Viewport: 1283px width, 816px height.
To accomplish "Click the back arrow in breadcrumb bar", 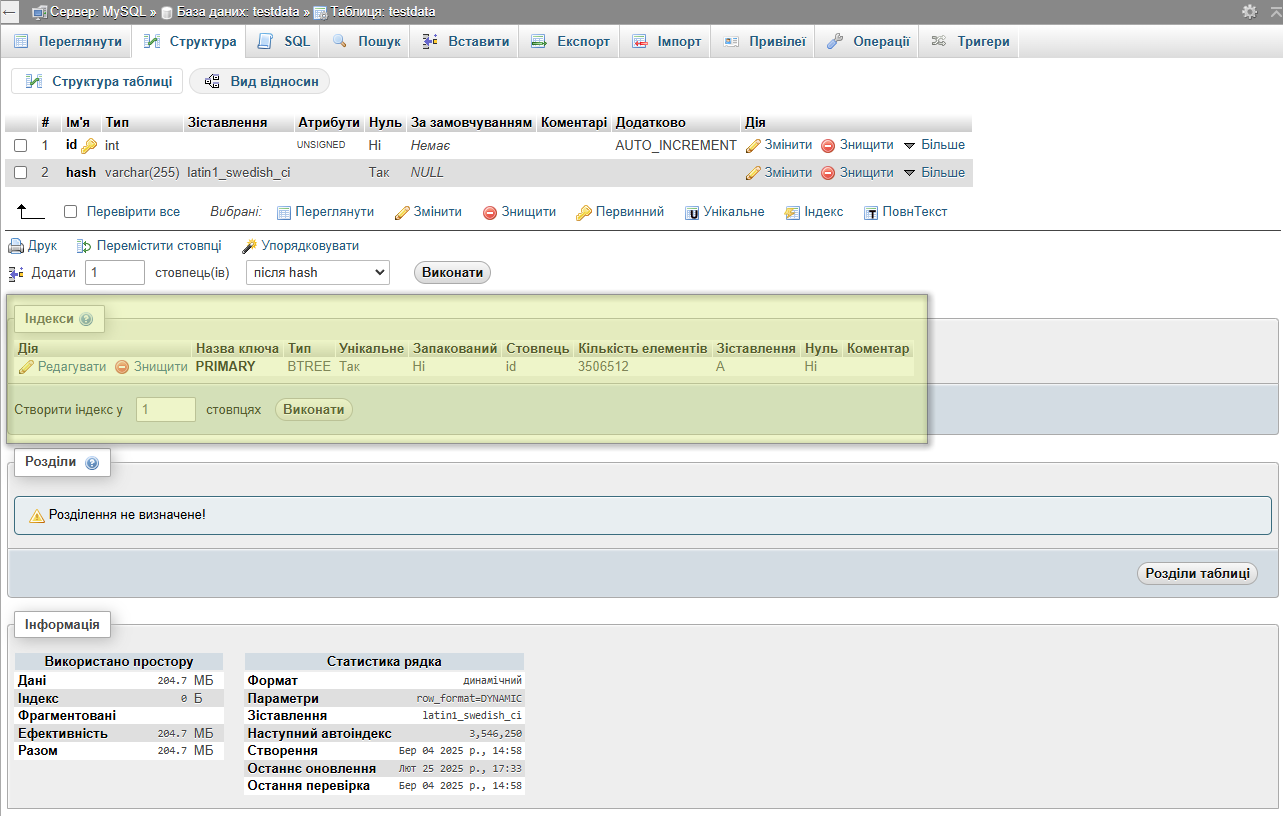I will 10,12.
